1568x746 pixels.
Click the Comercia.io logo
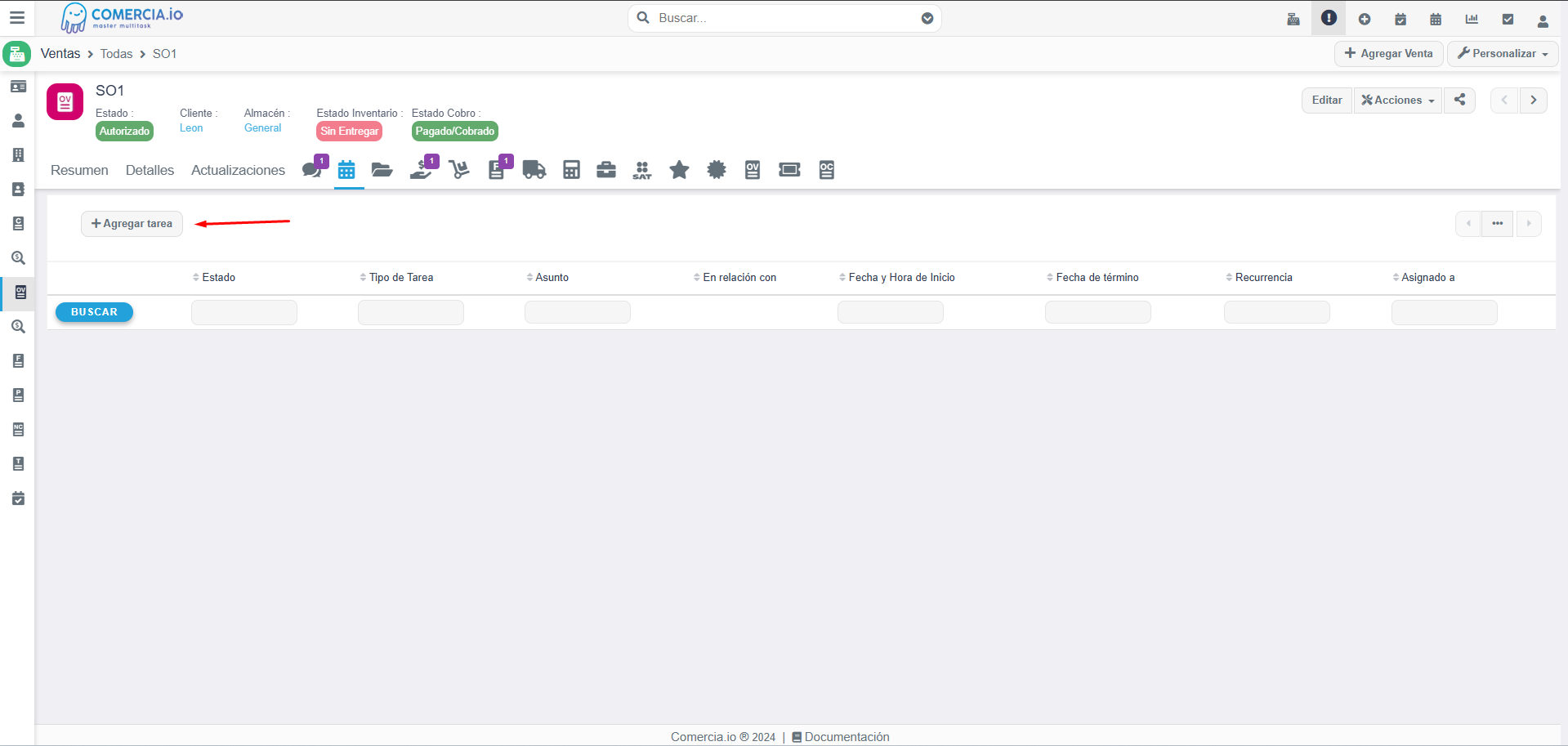coord(122,17)
